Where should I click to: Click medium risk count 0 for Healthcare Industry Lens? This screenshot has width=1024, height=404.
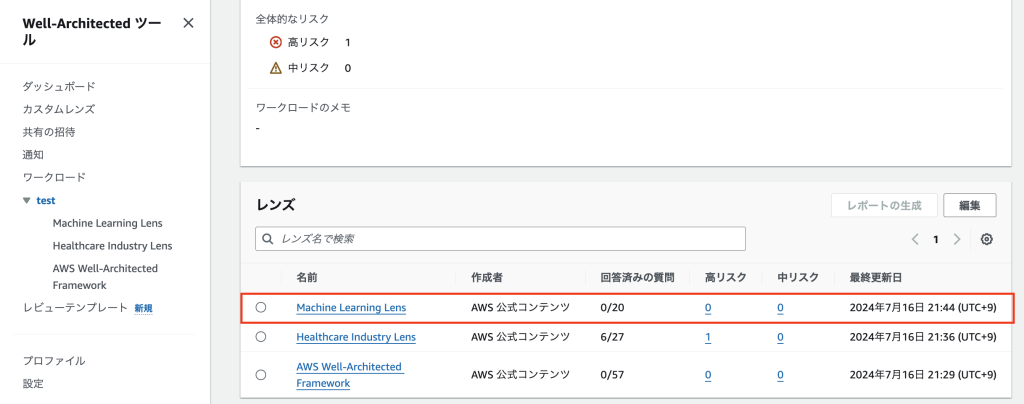[x=780, y=337]
